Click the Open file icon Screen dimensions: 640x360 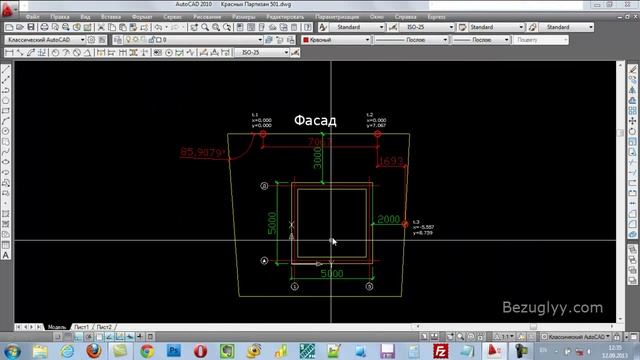[x=20, y=27]
